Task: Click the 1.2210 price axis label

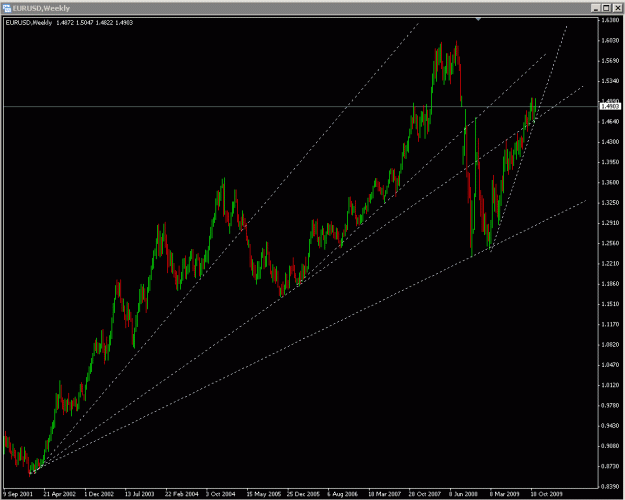Action: pos(610,263)
